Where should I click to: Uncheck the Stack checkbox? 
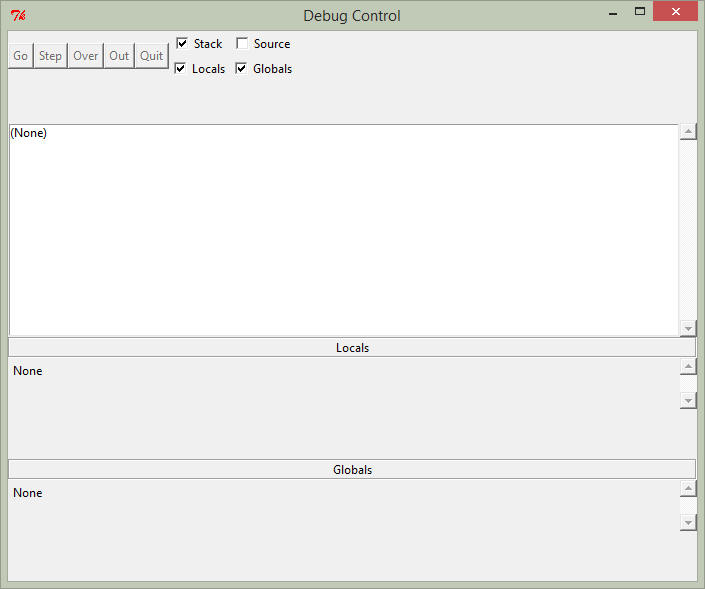182,44
